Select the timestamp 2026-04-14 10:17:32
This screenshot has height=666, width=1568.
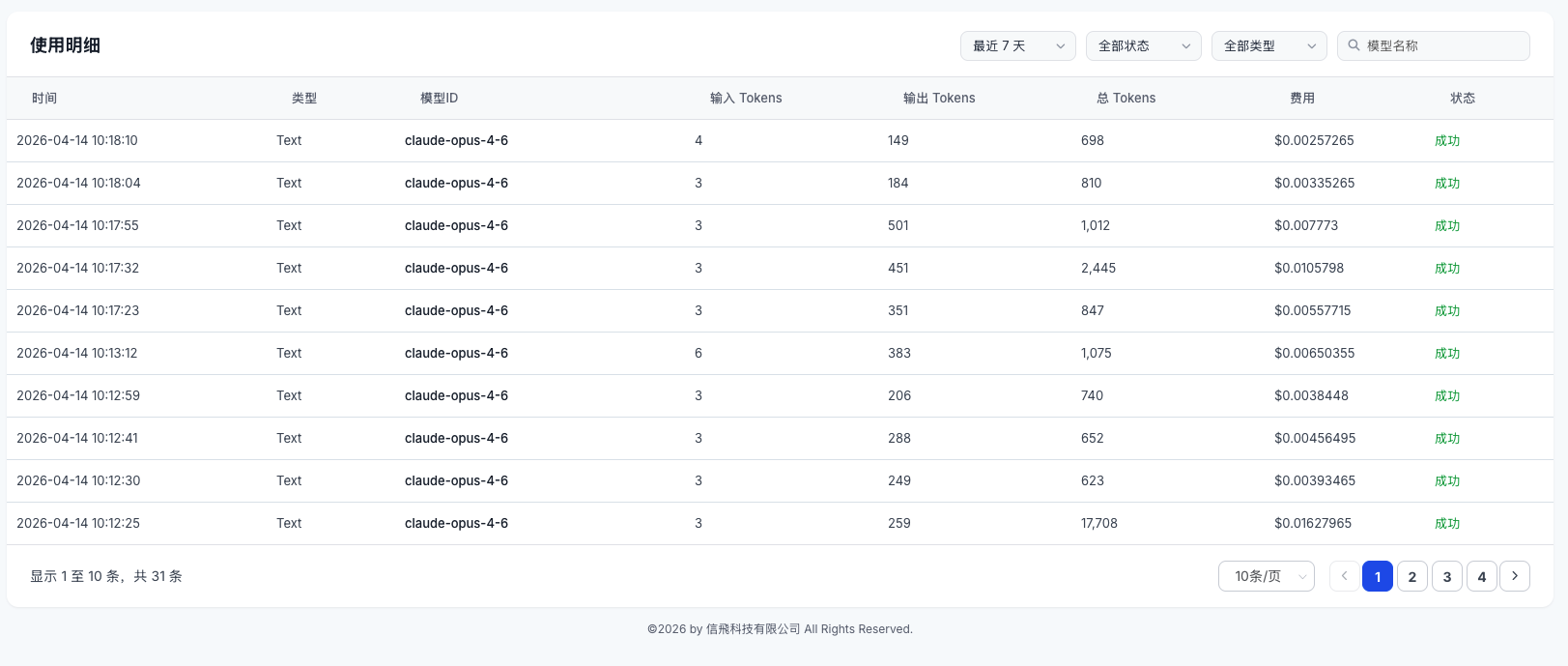[77, 269]
